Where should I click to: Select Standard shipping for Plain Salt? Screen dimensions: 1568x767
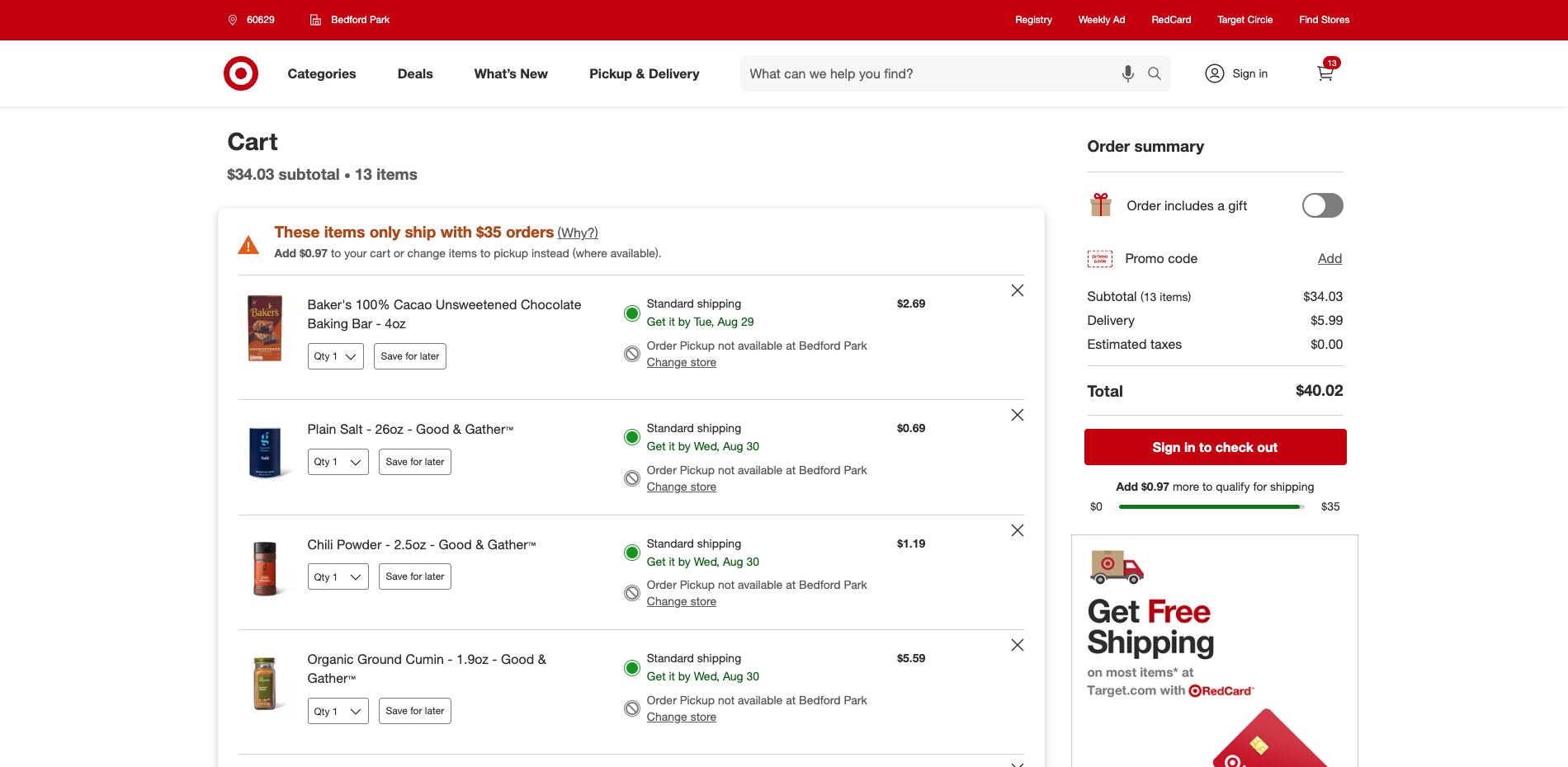pos(632,437)
